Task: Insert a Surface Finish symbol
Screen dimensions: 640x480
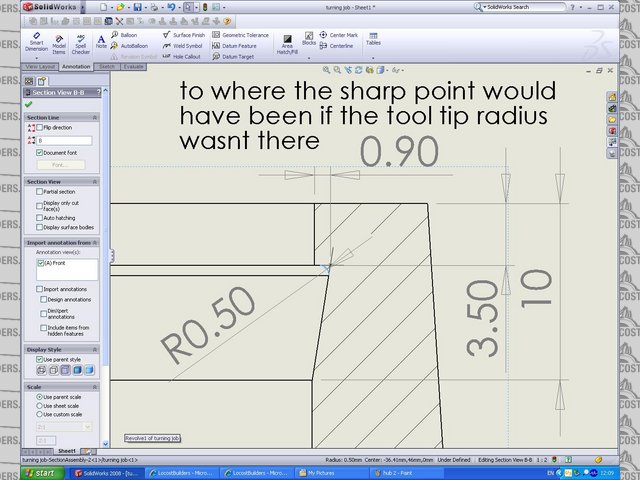Action: click(x=184, y=35)
